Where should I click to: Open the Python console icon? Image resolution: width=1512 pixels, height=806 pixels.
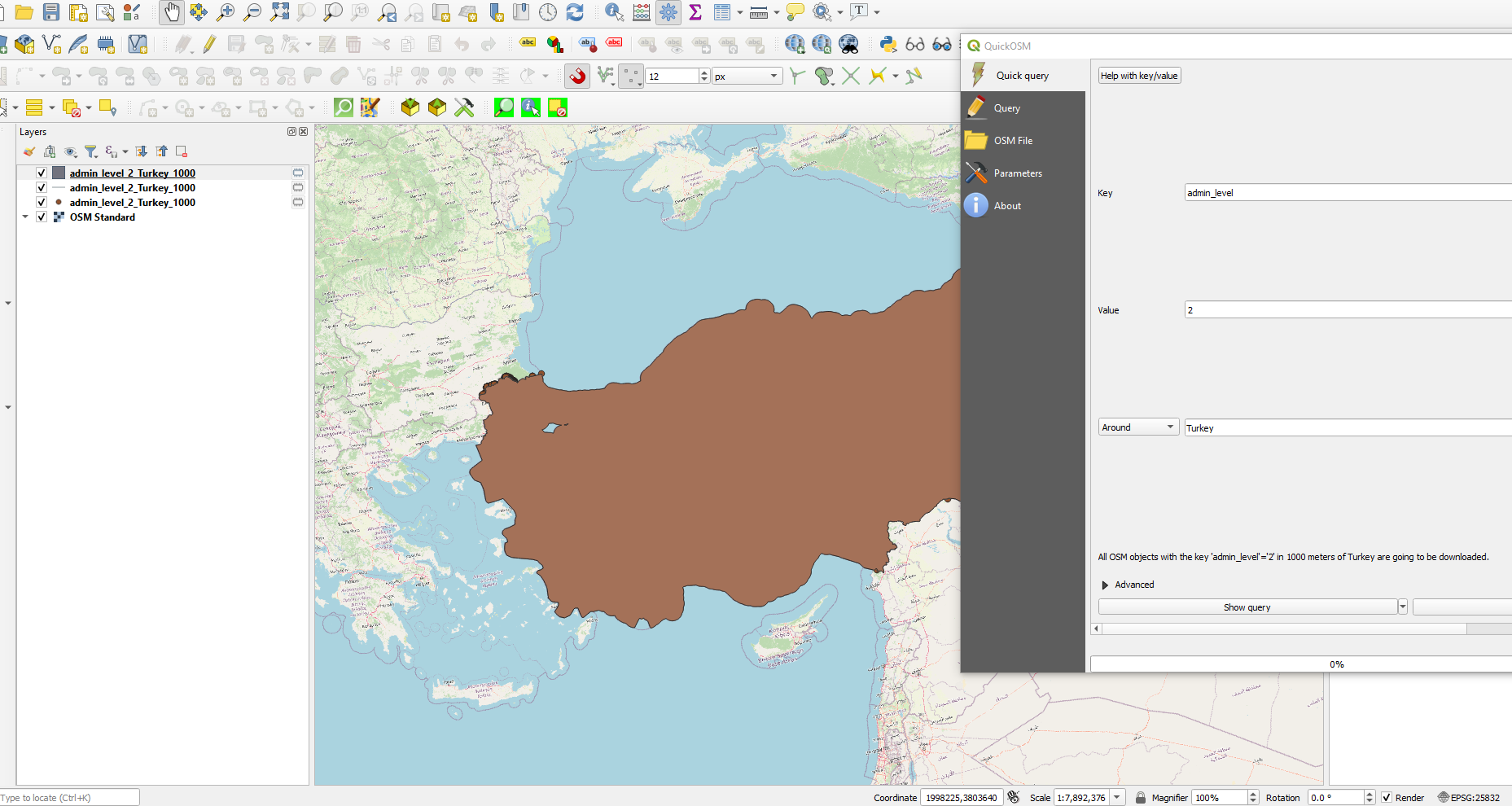[888, 44]
